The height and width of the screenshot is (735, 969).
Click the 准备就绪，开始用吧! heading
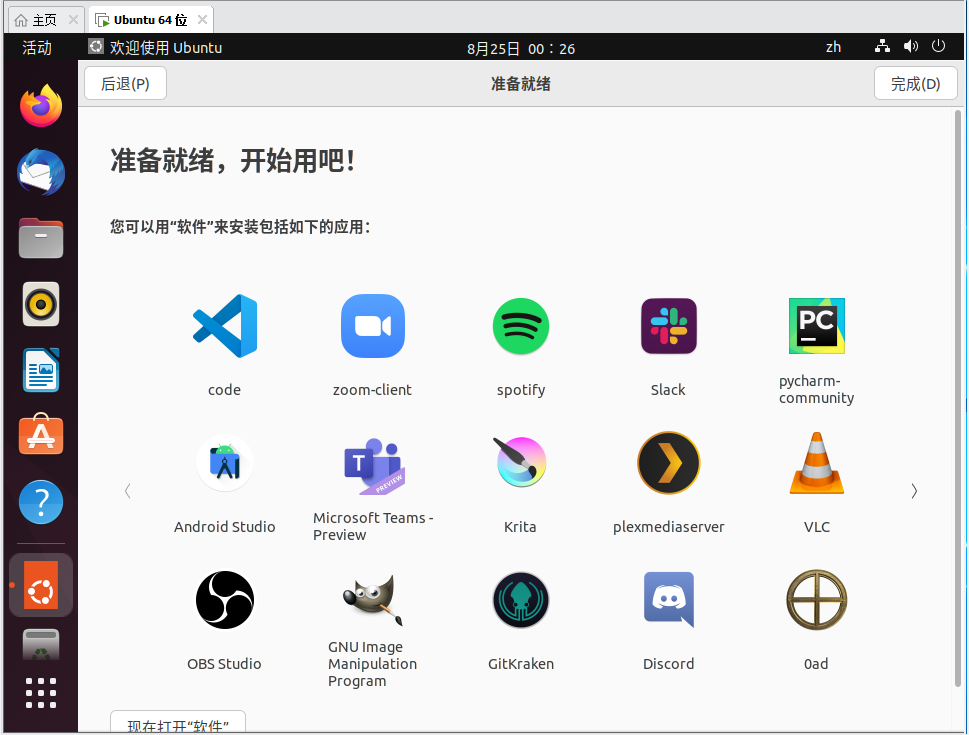[x=233, y=161]
